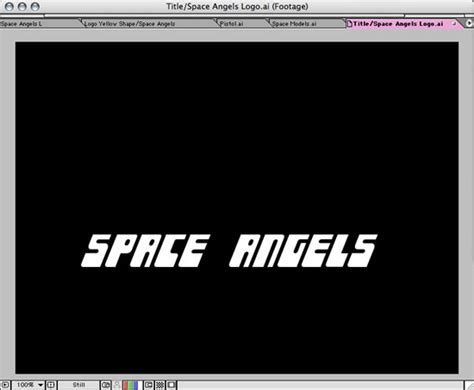Select the Space Models.ai tab

point(306,24)
